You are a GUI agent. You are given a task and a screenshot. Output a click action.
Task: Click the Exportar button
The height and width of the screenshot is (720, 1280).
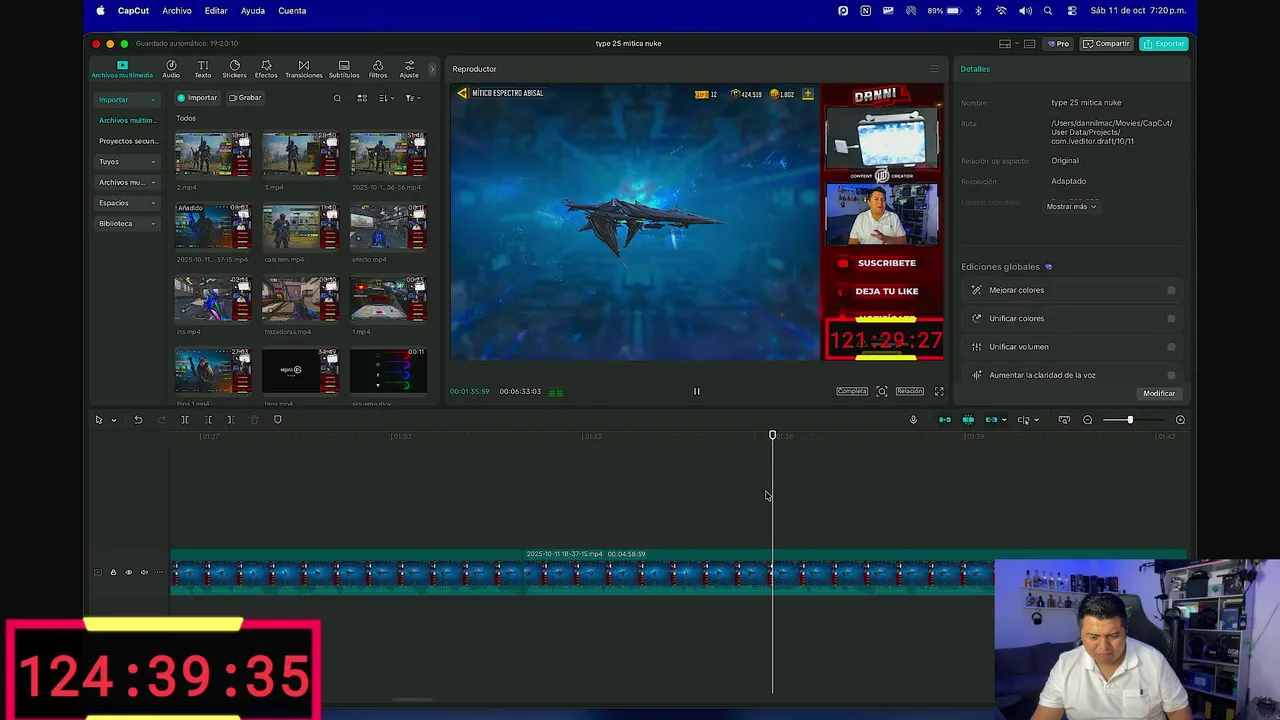tap(1164, 44)
